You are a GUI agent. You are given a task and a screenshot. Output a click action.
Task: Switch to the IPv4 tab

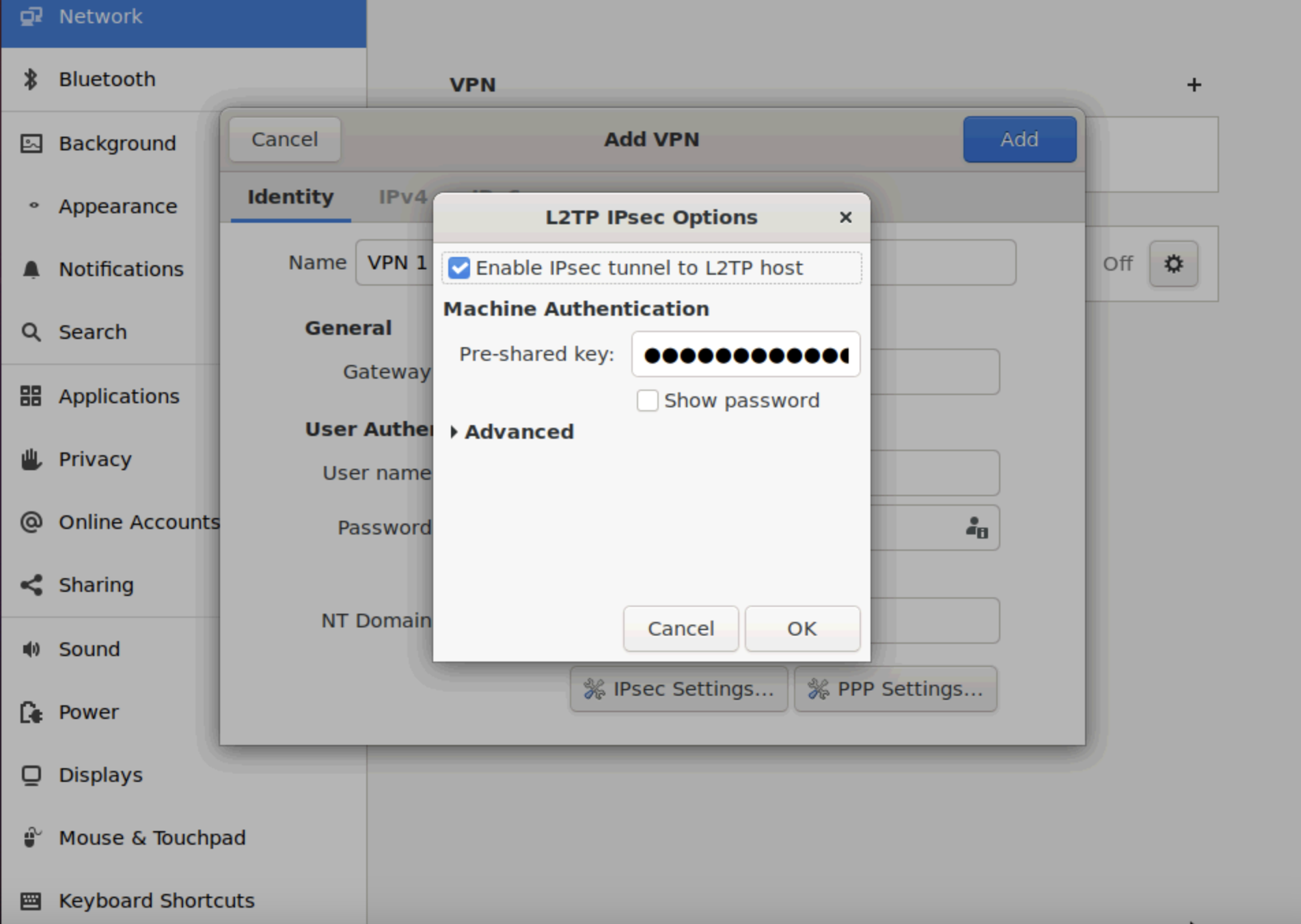click(x=402, y=197)
